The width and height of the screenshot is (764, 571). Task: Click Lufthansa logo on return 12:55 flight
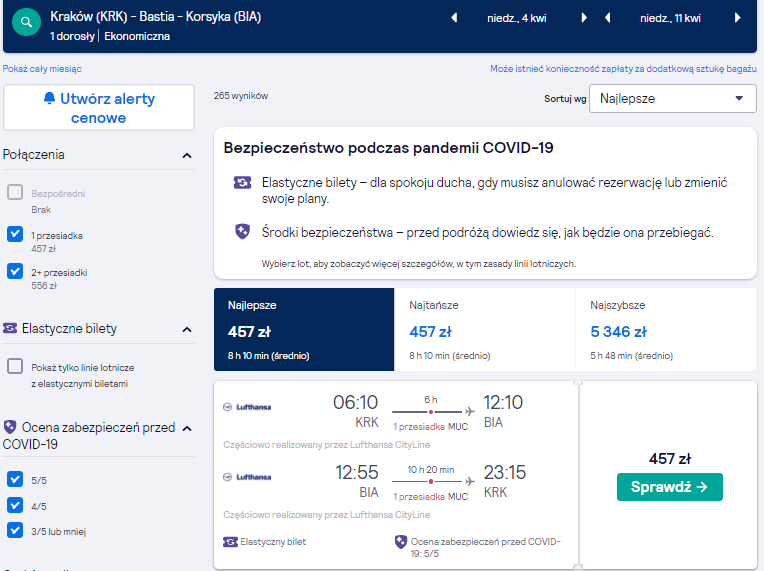click(x=247, y=477)
